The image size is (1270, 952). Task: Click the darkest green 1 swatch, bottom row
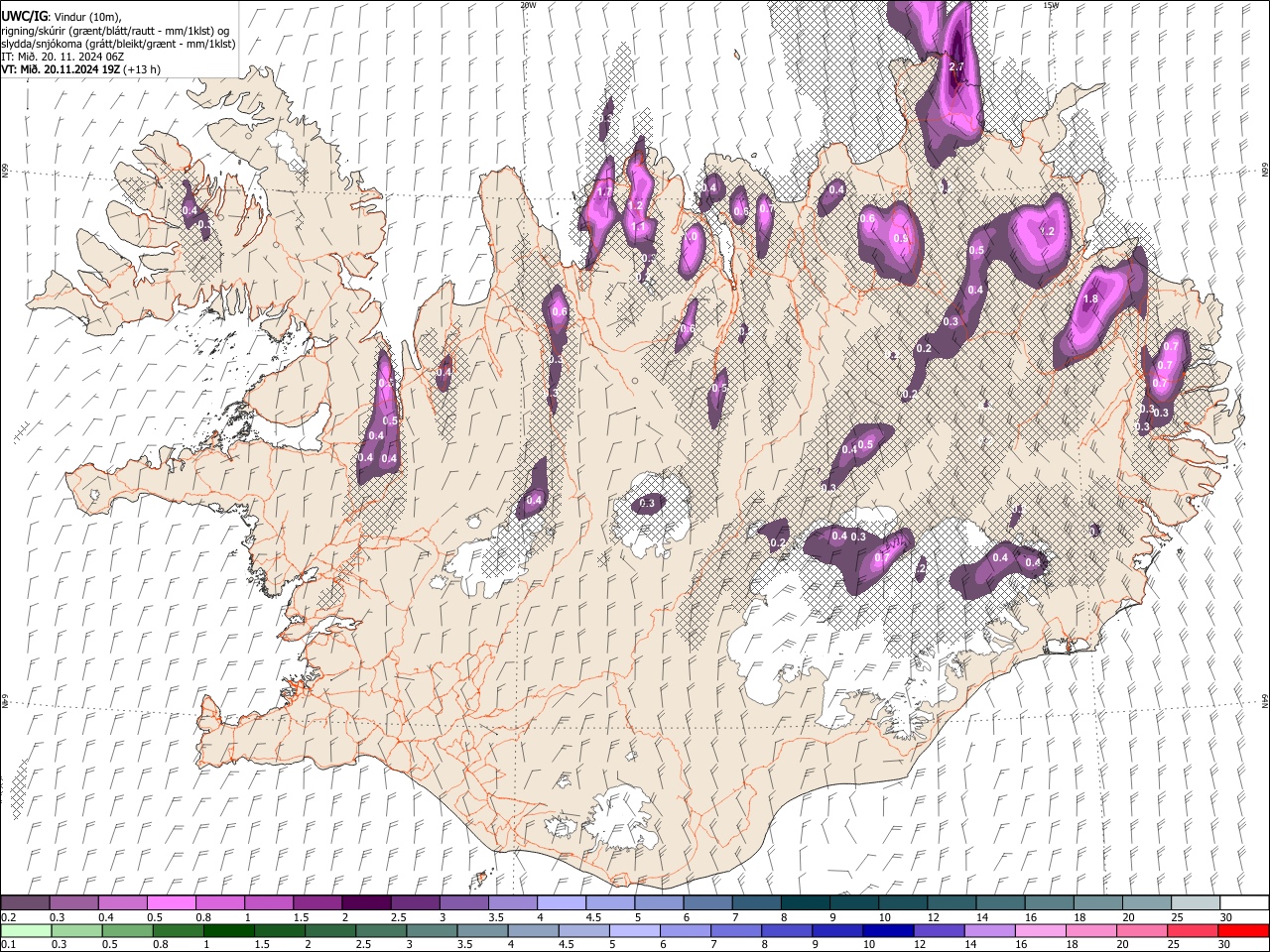(228, 930)
